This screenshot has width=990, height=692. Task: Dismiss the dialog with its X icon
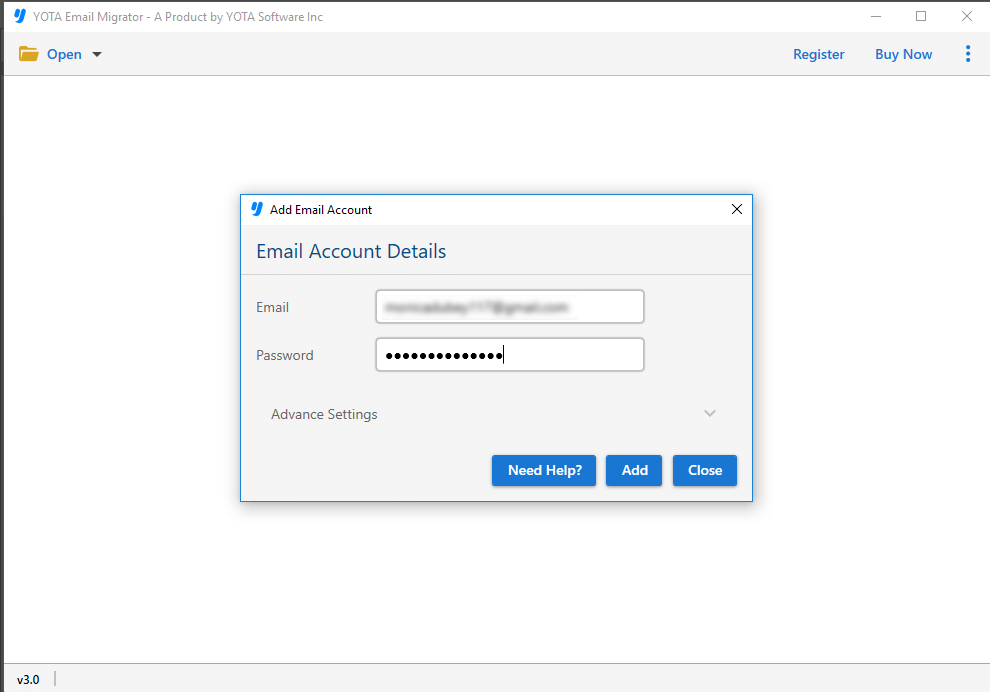(737, 209)
